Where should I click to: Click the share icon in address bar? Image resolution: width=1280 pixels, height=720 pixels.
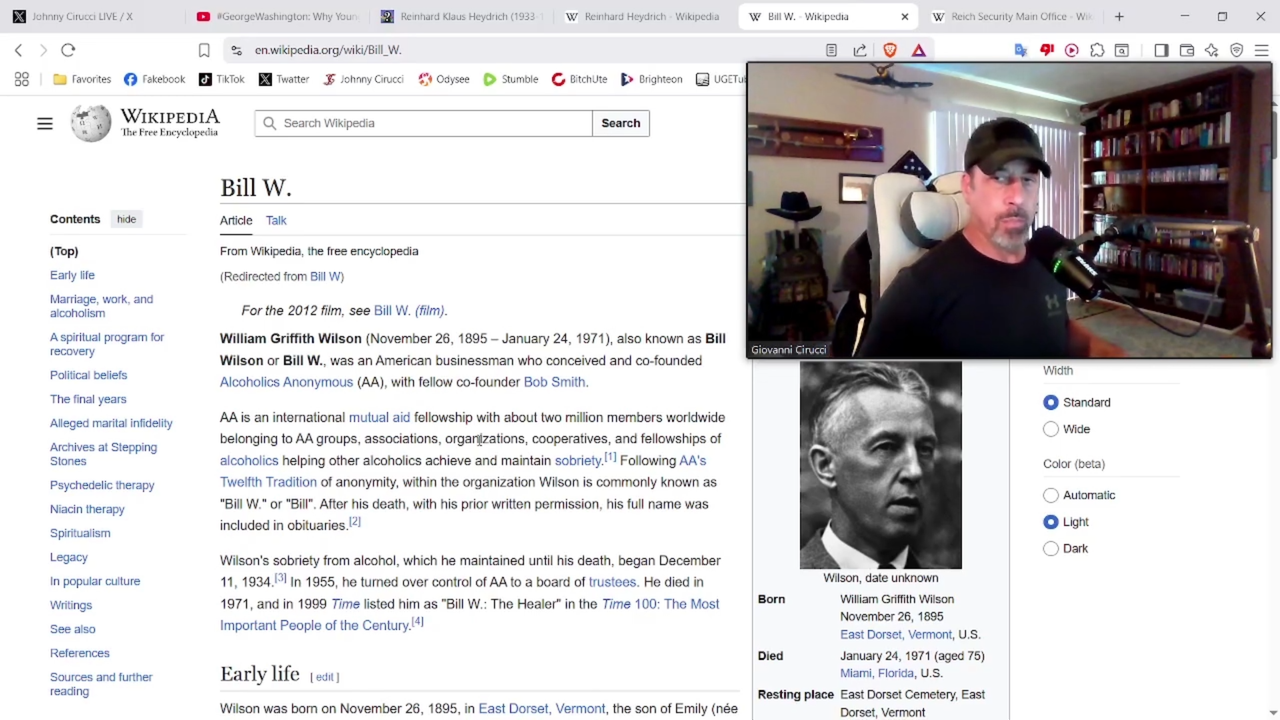click(860, 50)
